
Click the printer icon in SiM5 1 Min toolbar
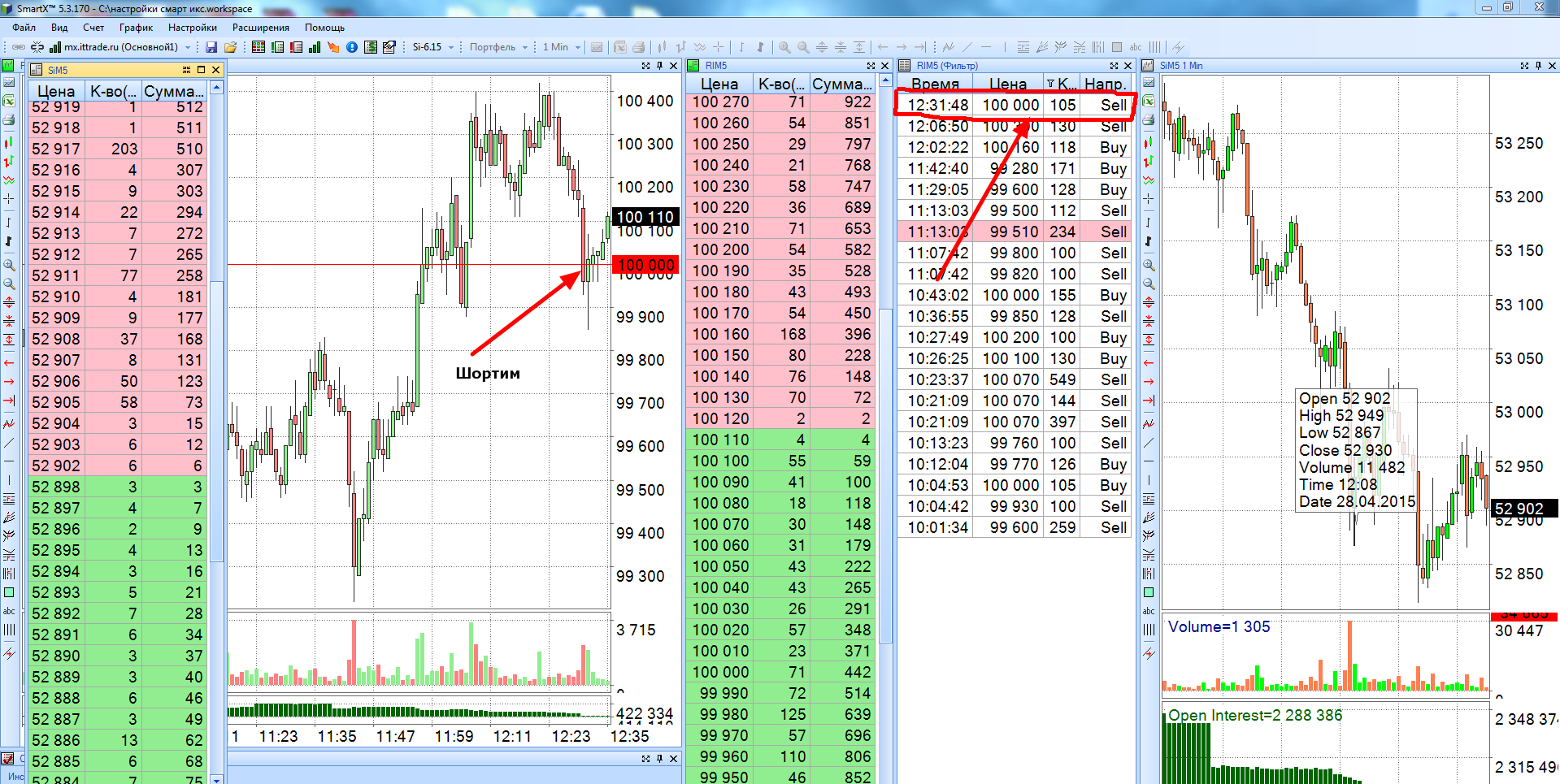(1149, 119)
